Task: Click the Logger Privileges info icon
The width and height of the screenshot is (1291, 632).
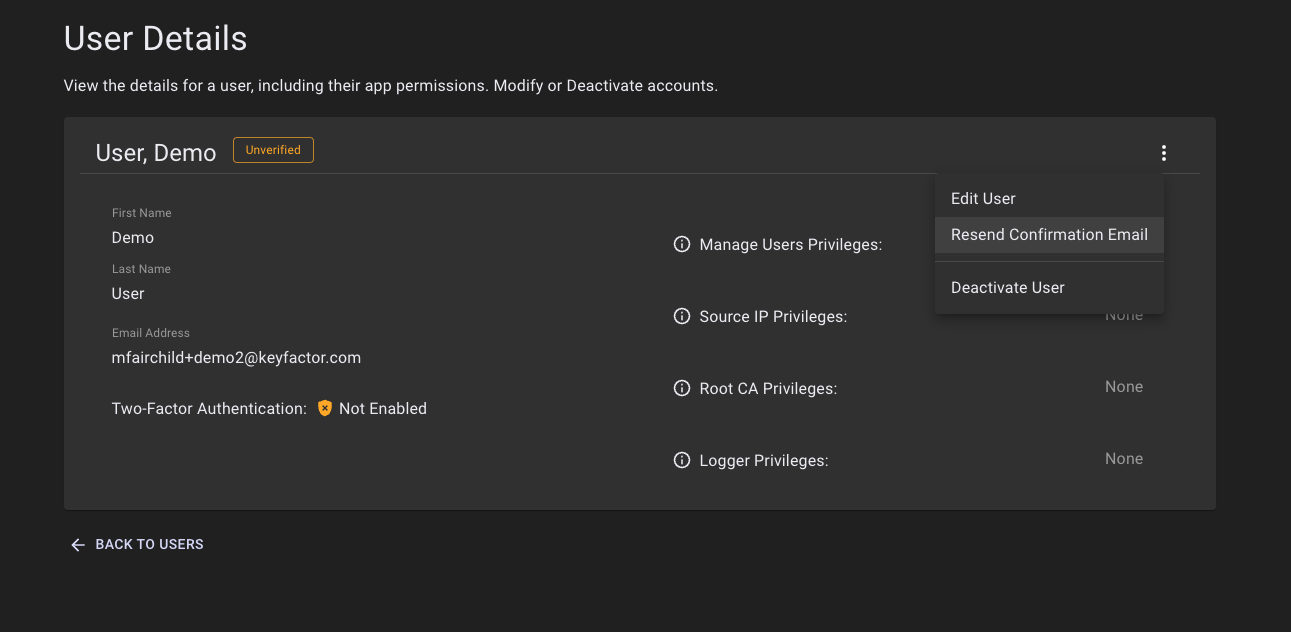Action: tap(682, 460)
